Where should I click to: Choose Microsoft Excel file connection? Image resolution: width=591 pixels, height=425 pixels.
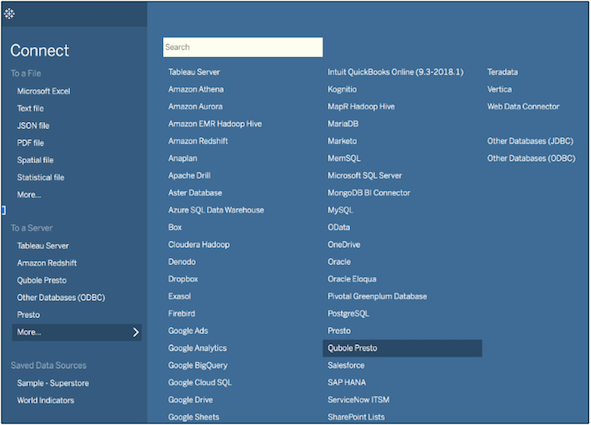click(x=43, y=91)
